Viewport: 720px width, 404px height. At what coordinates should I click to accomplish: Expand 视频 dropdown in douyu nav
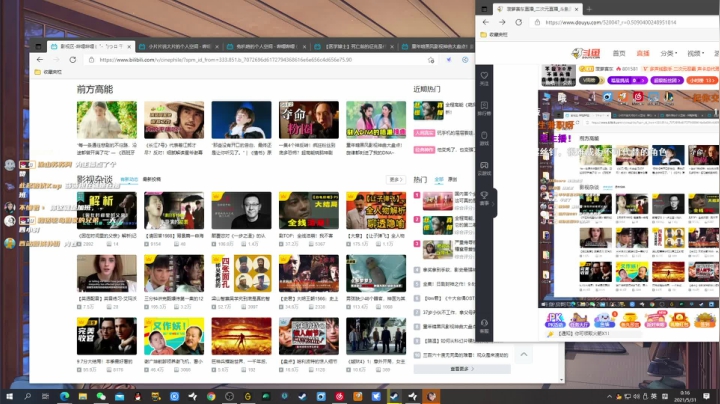click(x=695, y=53)
